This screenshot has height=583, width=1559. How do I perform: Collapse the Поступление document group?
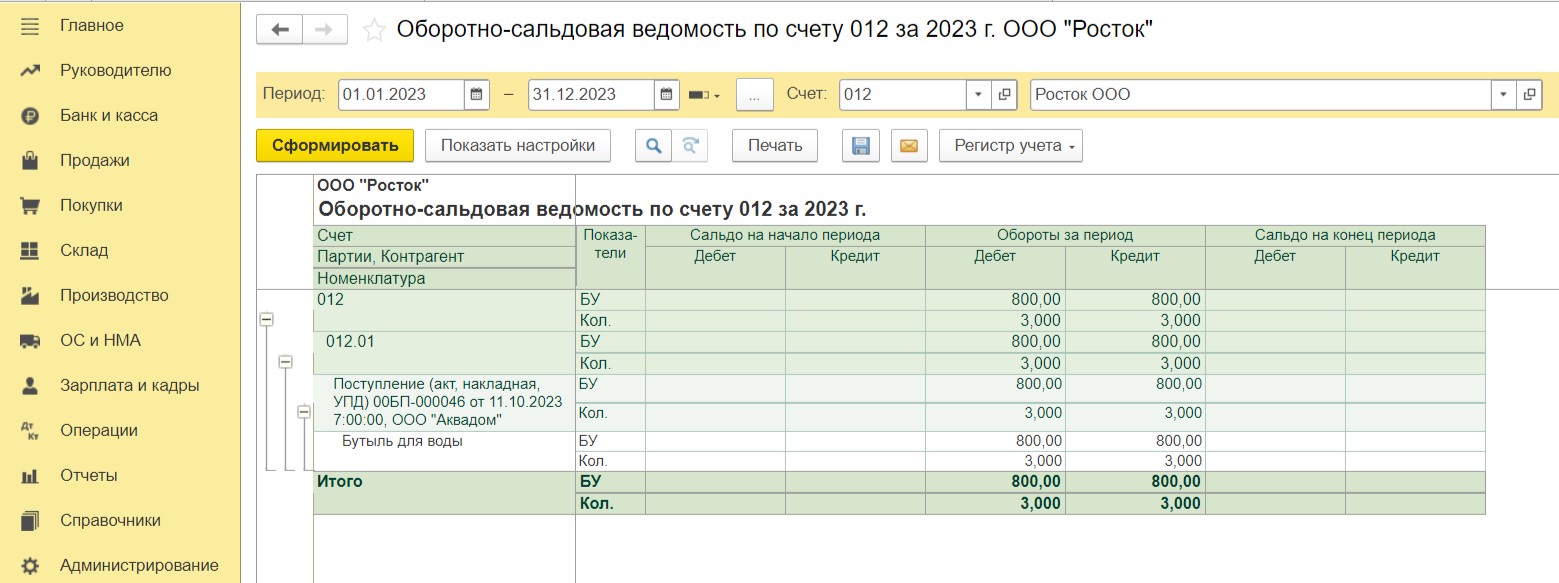click(304, 411)
